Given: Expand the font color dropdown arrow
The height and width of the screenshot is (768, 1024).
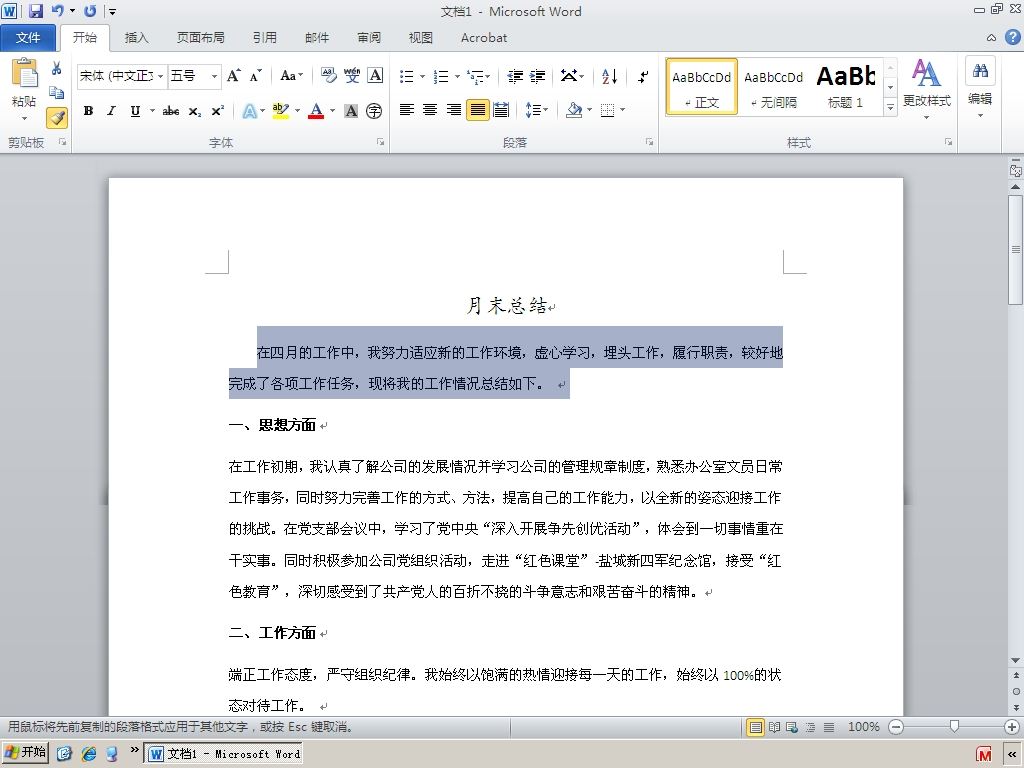Looking at the screenshot, I should click(x=332, y=111).
